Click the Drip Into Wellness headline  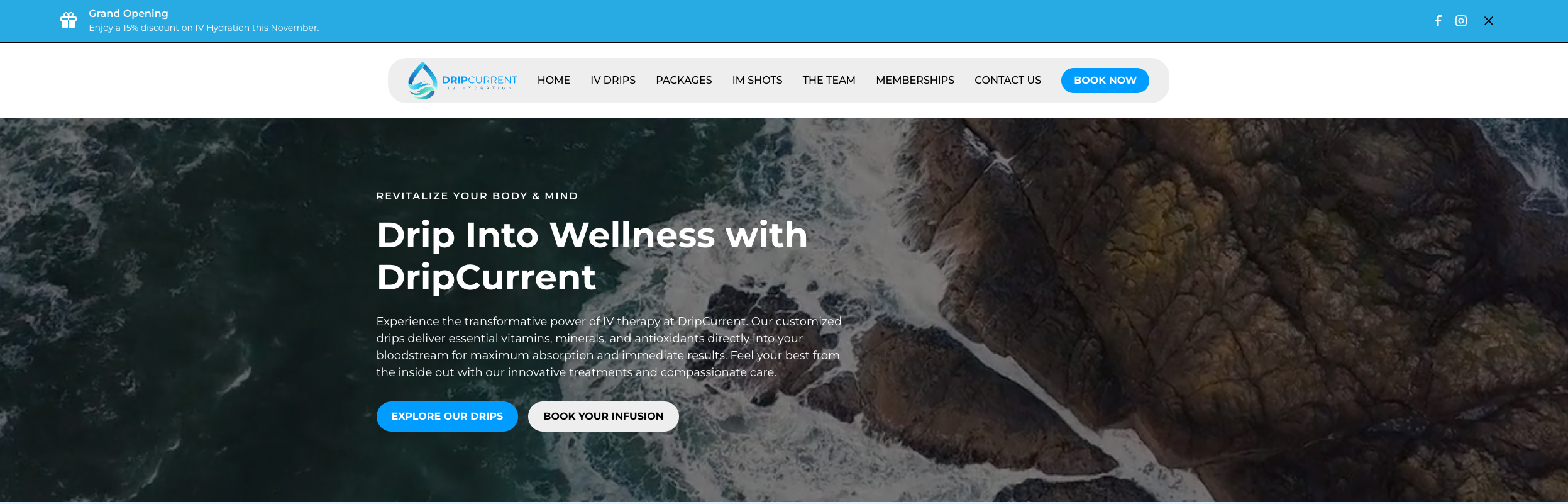(x=592, y=255)
